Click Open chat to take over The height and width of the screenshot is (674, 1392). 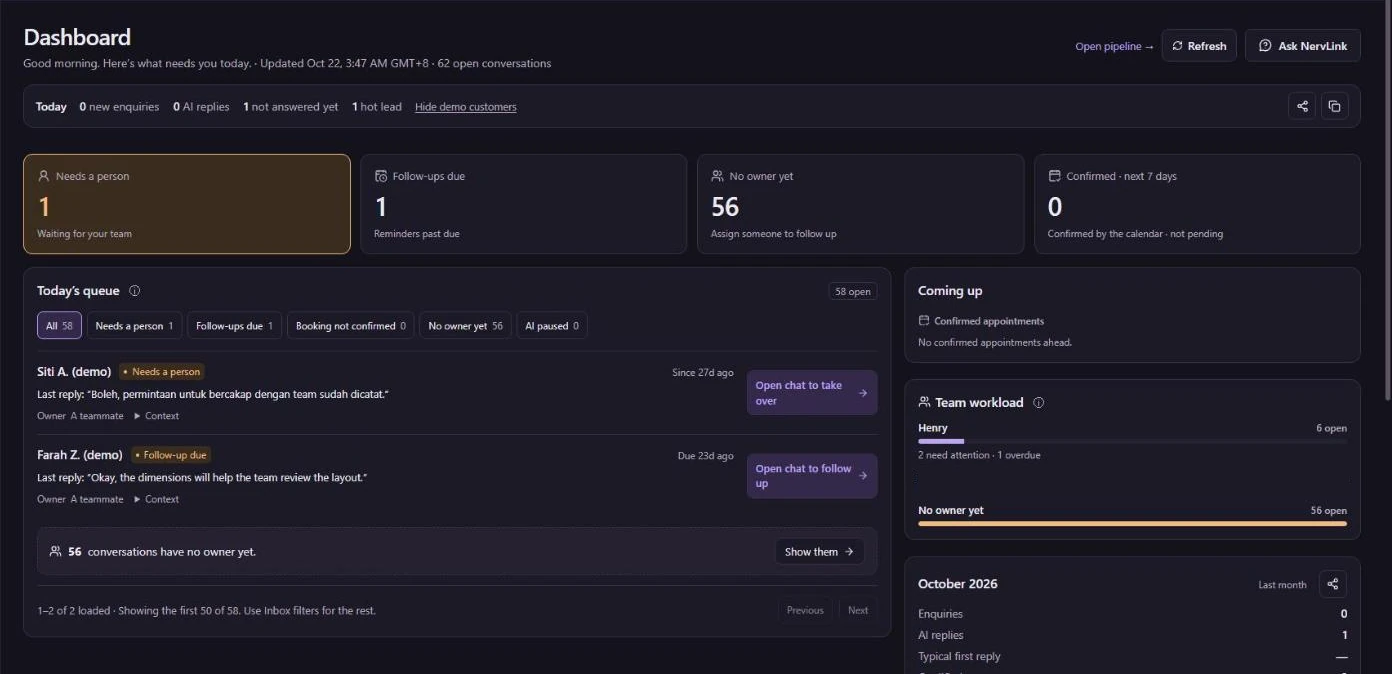(x=812, y=393)
